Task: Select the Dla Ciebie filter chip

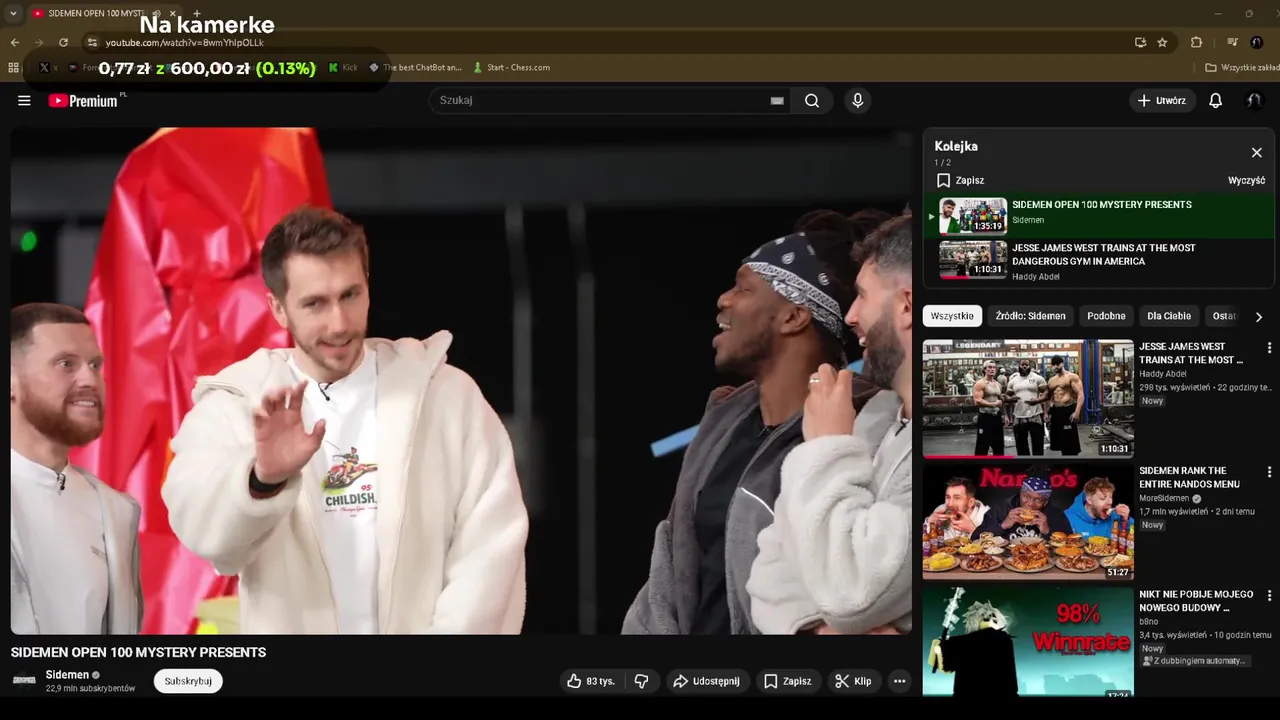Action: [1169, 316]
